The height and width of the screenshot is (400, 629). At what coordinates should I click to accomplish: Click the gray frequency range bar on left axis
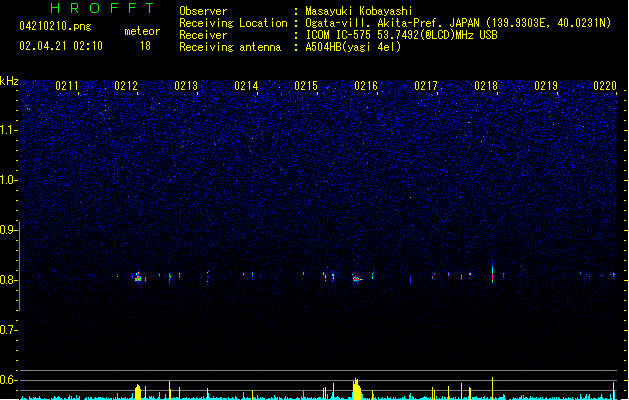[x=20, y=266]
